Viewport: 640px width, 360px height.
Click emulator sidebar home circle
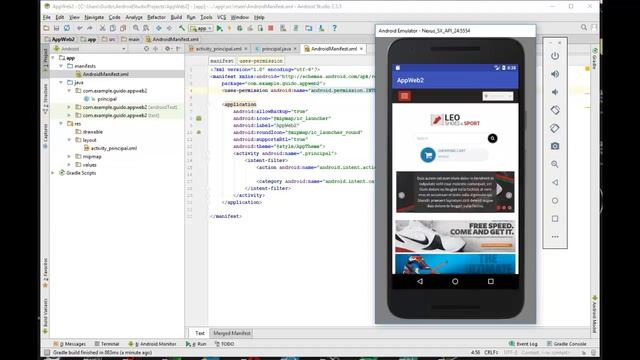tap(555, 200)
